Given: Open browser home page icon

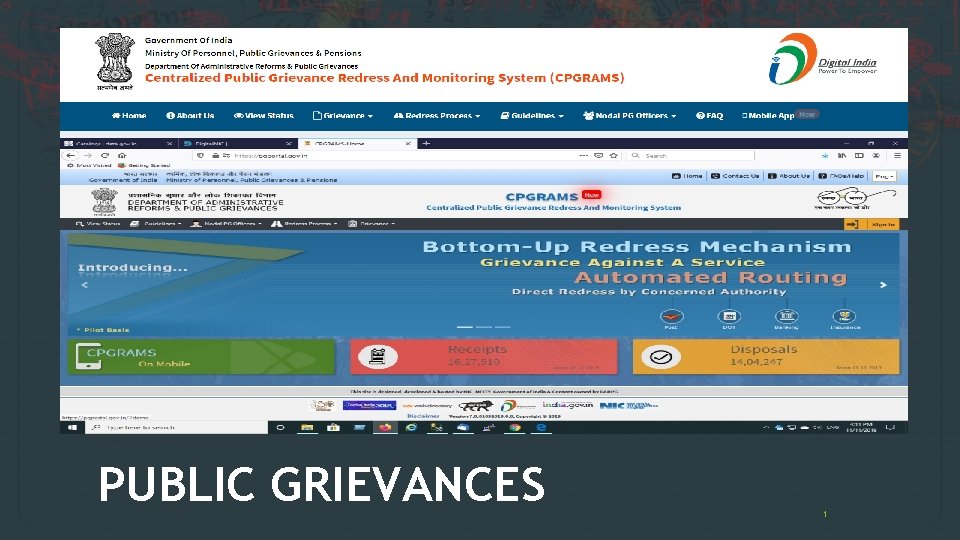Looking at the screenshot, I should click(122, 156).
